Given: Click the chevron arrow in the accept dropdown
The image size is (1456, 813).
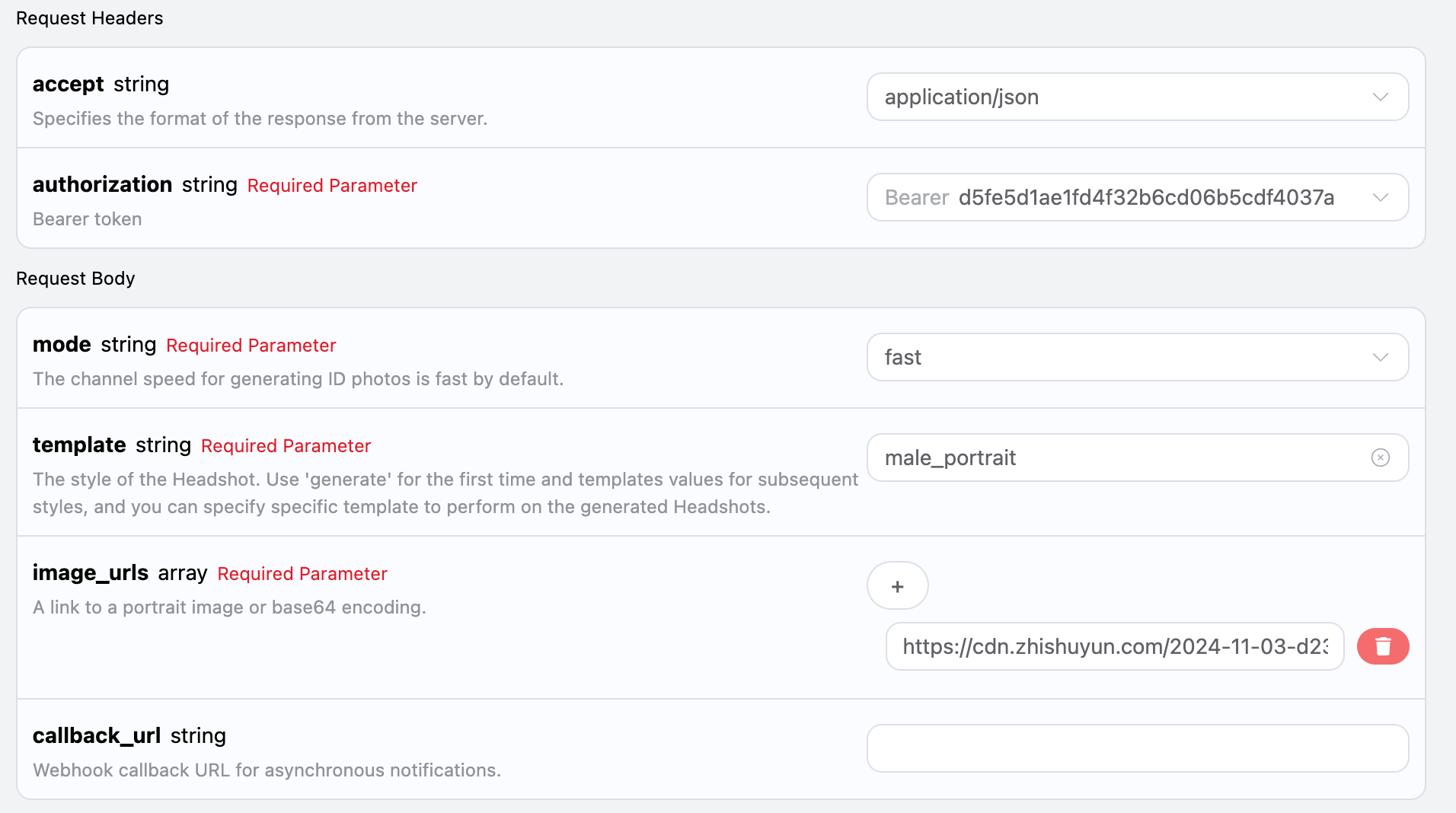Looking at the screenshot, I should [x=1380, y=97].
